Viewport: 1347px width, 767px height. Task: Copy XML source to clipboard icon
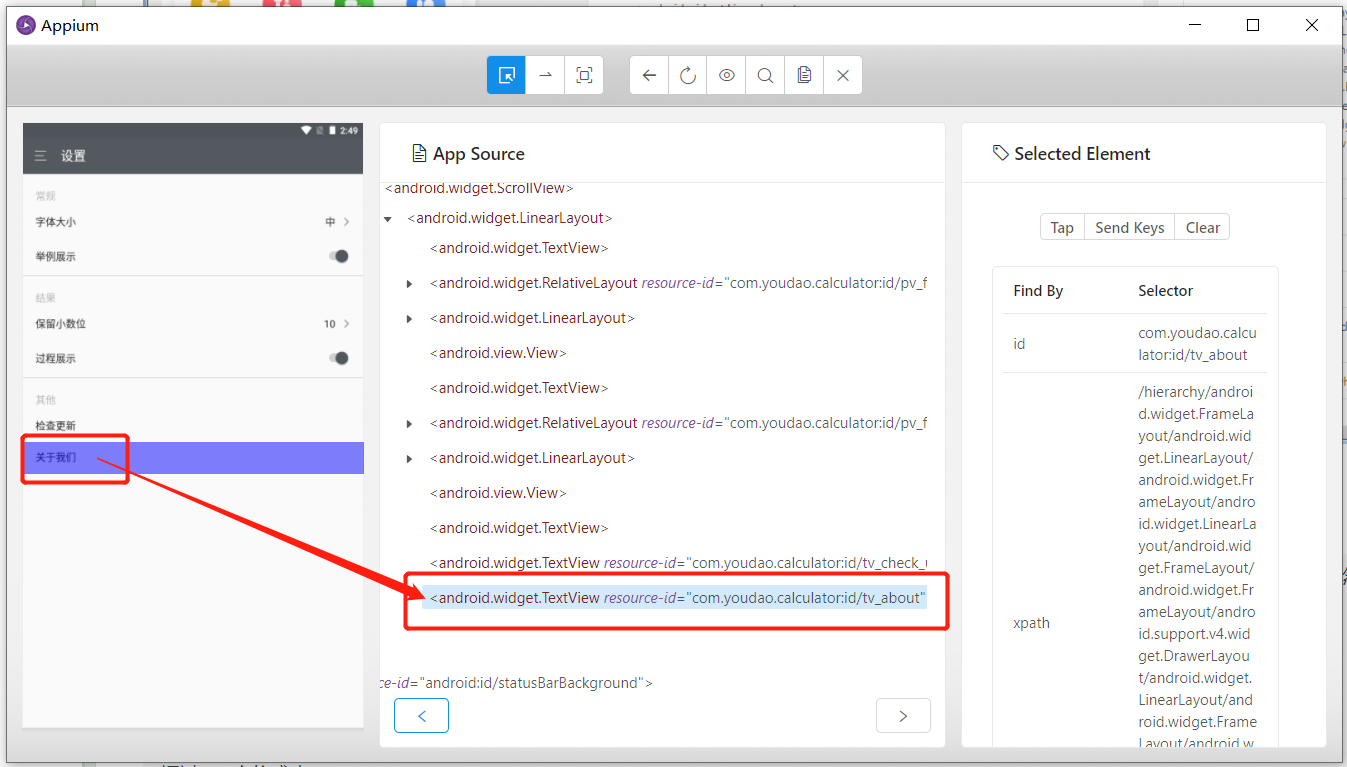click(804, 75)
